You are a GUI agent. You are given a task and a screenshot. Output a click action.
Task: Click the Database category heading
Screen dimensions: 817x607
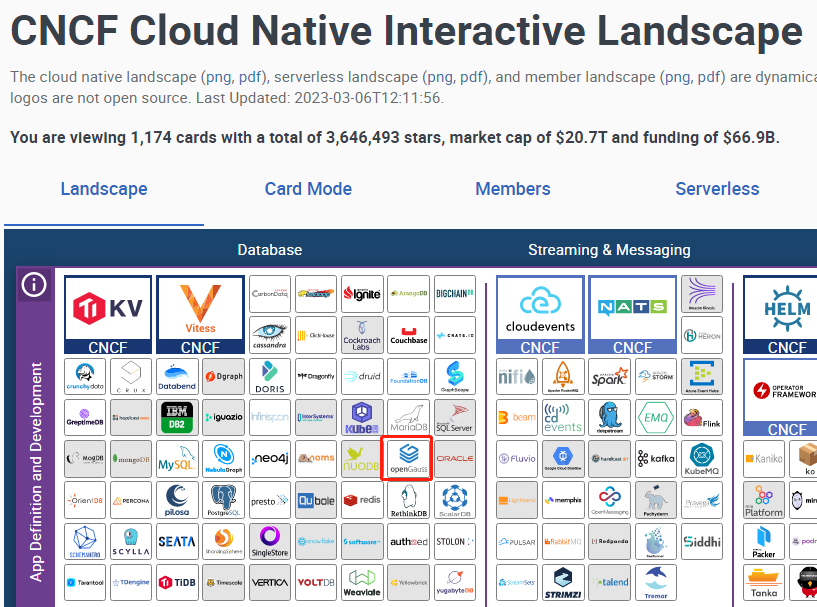point(269,250)
